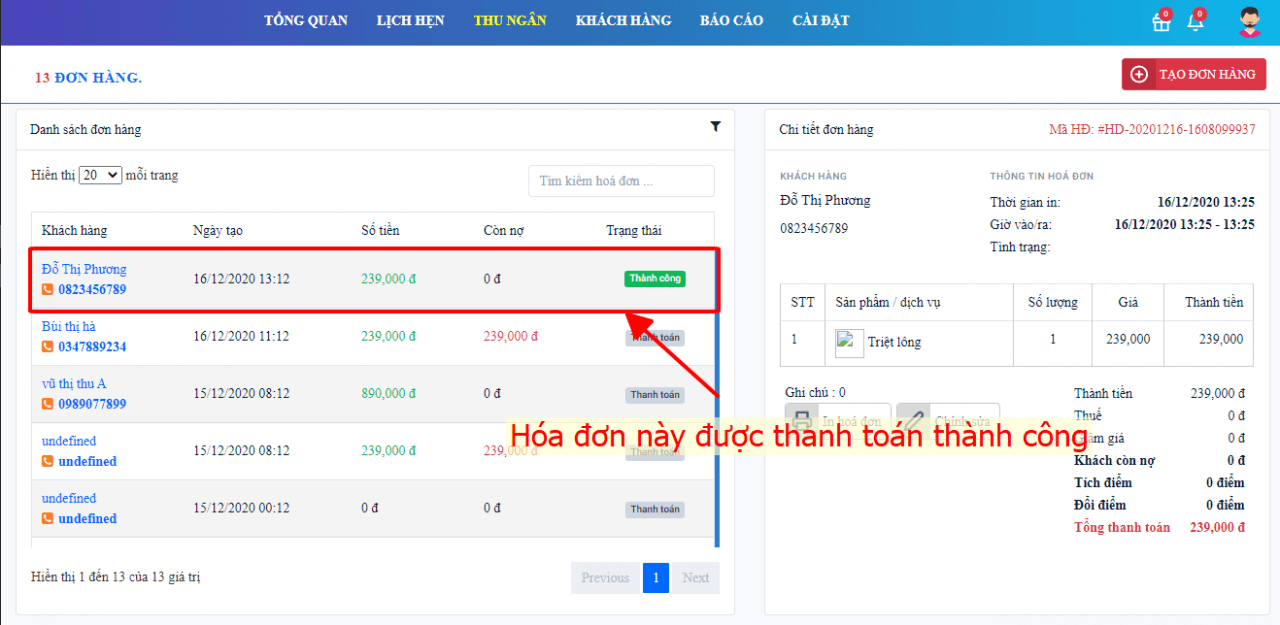Image resolution: width=1280 pixels, height=625 pixels.
Task: Open the rows-per-page dropdown showing 20
Action: click(100, 175)
